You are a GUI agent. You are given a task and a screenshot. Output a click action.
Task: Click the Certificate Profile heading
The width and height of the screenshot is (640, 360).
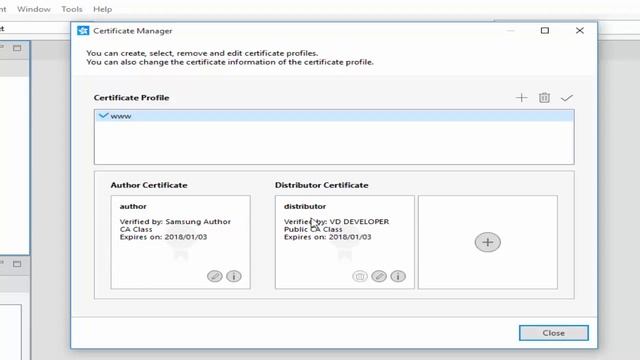coord(131,98)
